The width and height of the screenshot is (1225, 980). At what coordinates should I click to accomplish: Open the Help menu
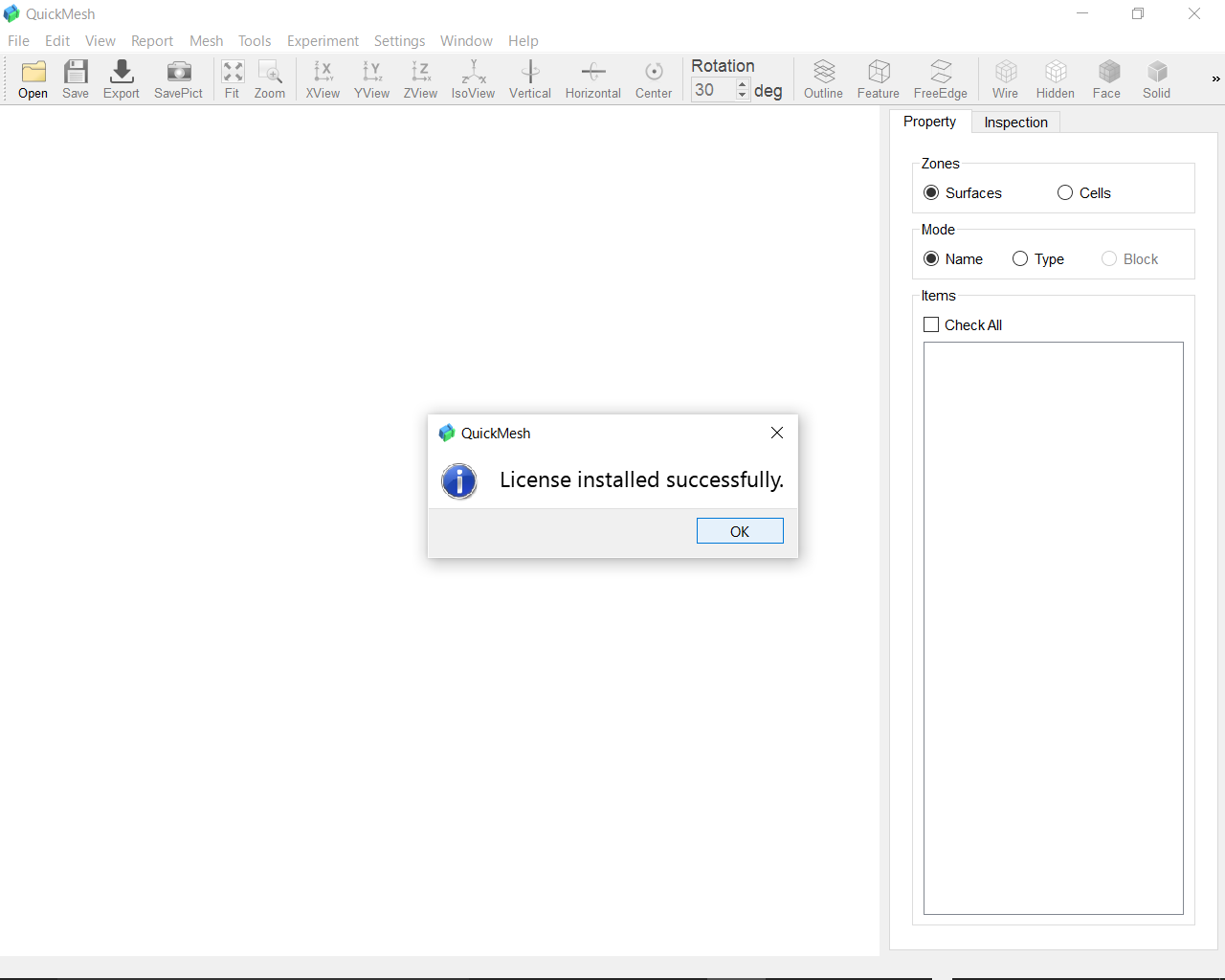(x=523, y=40)
